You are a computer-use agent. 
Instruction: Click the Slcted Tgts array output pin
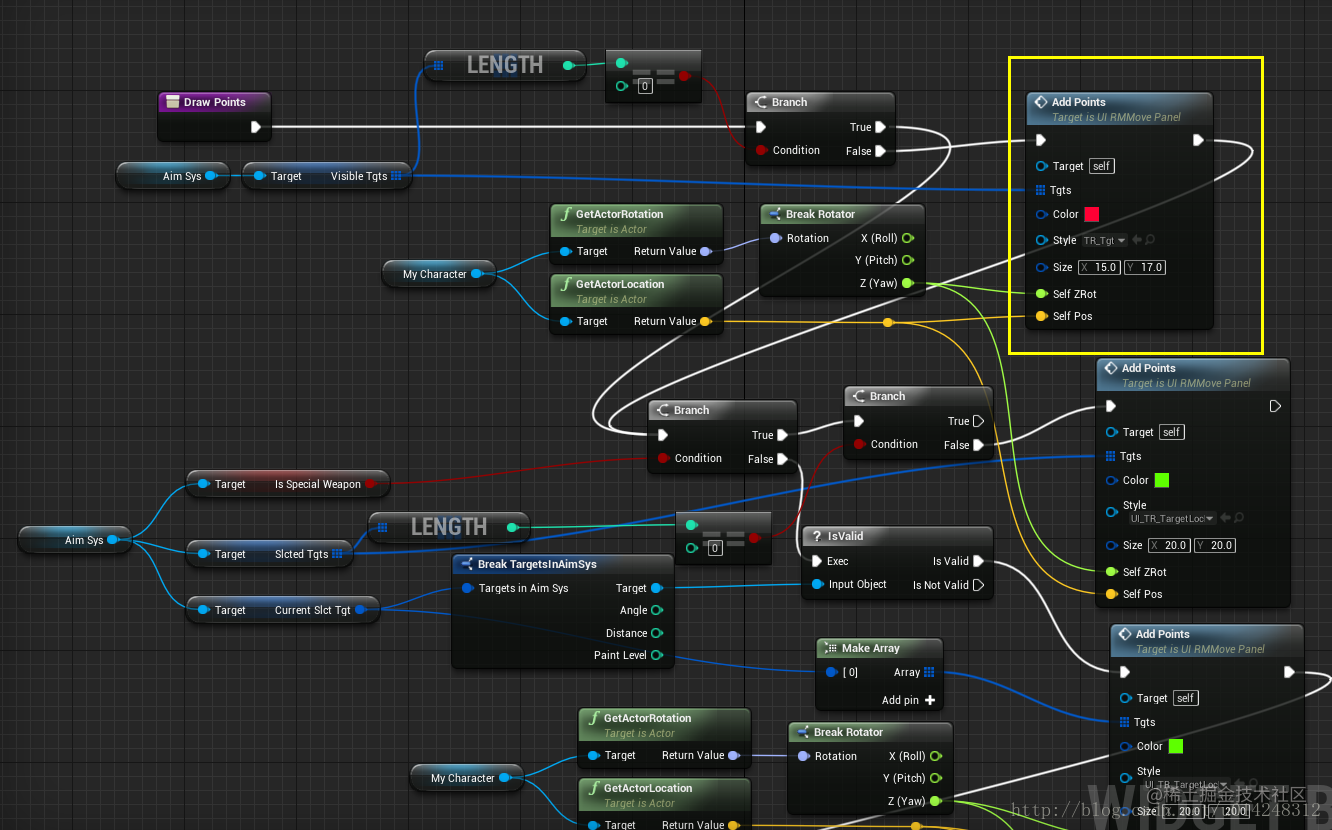point(337,554)
